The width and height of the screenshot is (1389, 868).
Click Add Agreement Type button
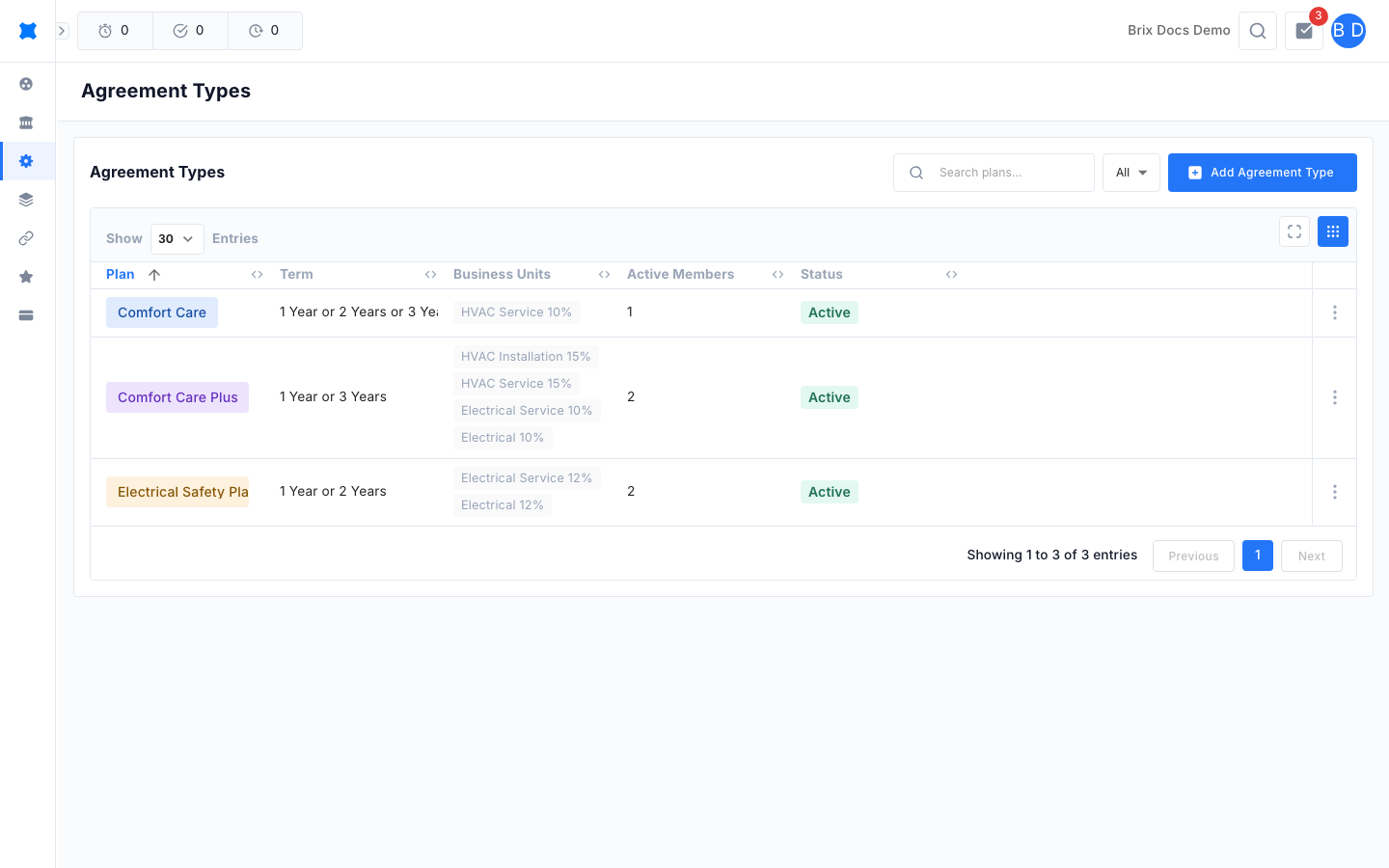point(1263,173)
